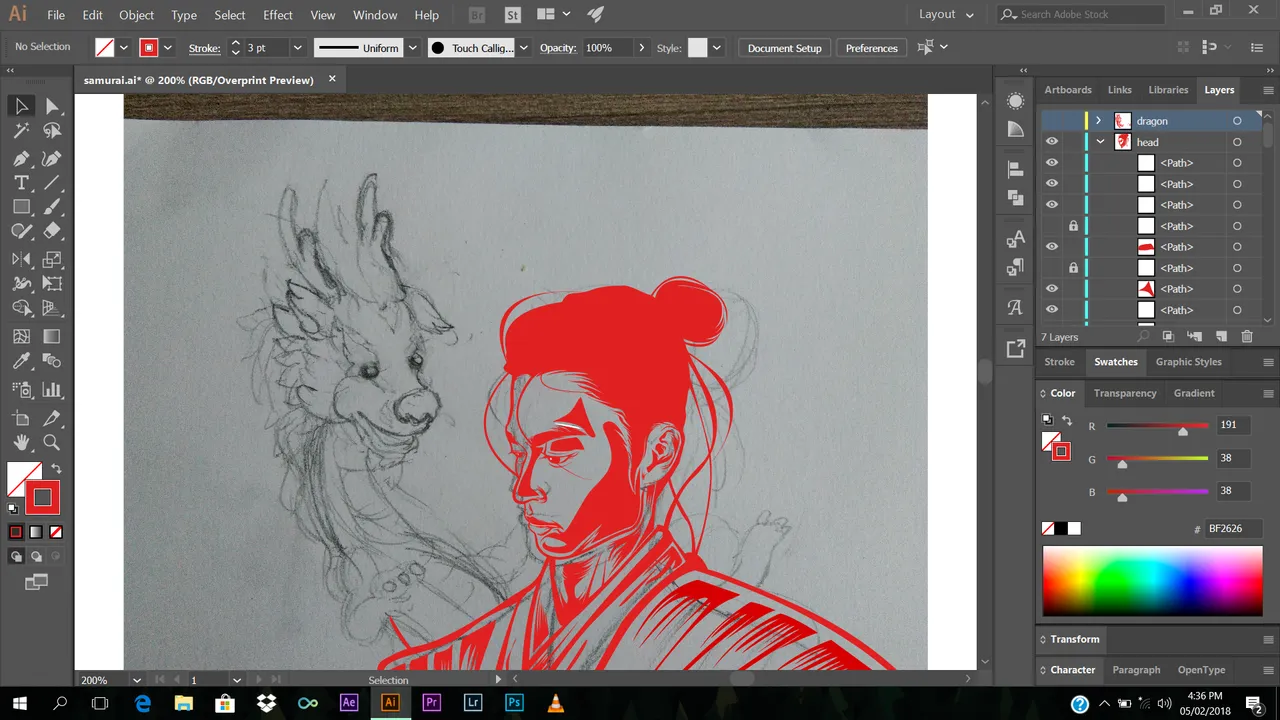Select the Line Segment tool
Screen dimensions: 1280x720
[x=52, y=183]
